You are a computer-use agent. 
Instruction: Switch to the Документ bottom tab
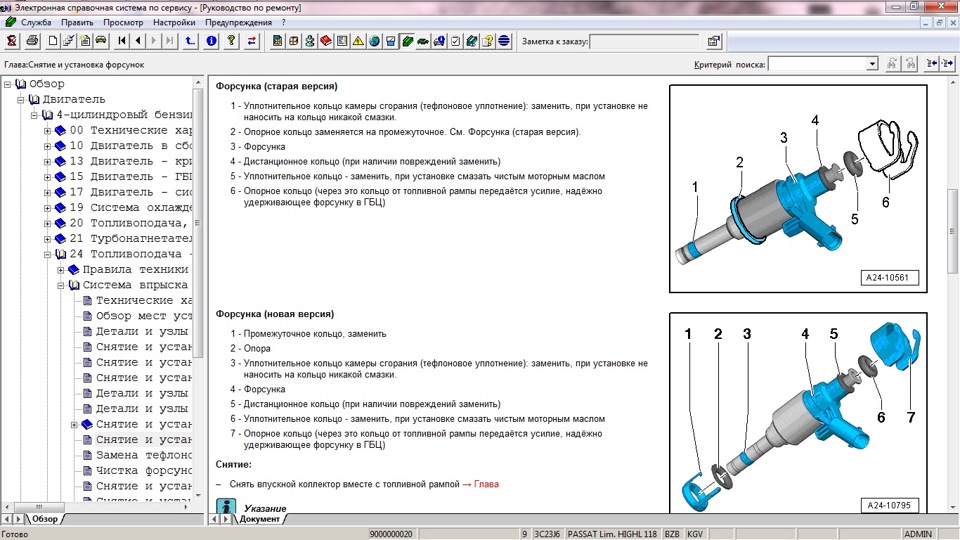click(260, 519)
